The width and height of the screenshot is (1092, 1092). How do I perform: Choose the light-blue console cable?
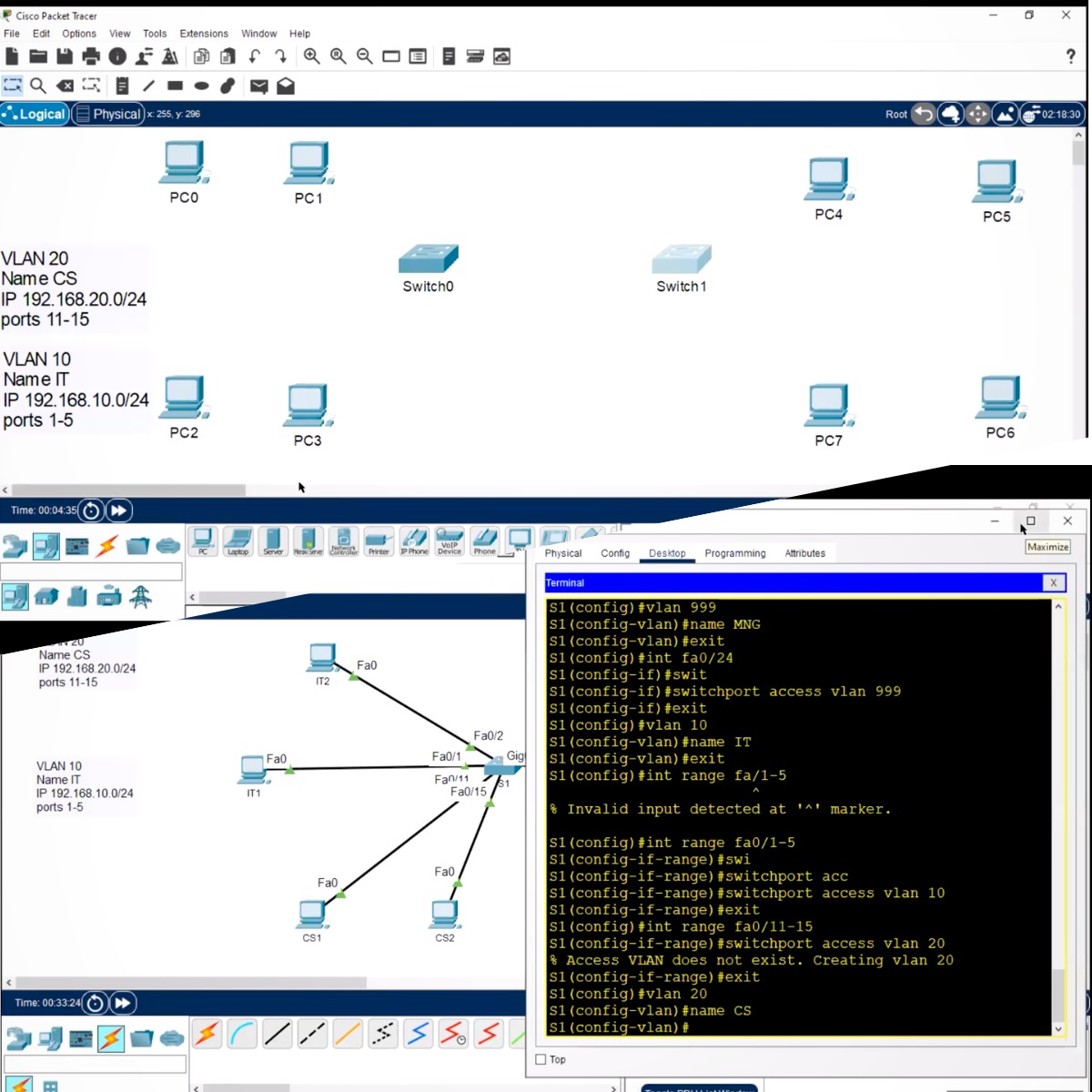pyautogui.click(x=242, y=1035)
